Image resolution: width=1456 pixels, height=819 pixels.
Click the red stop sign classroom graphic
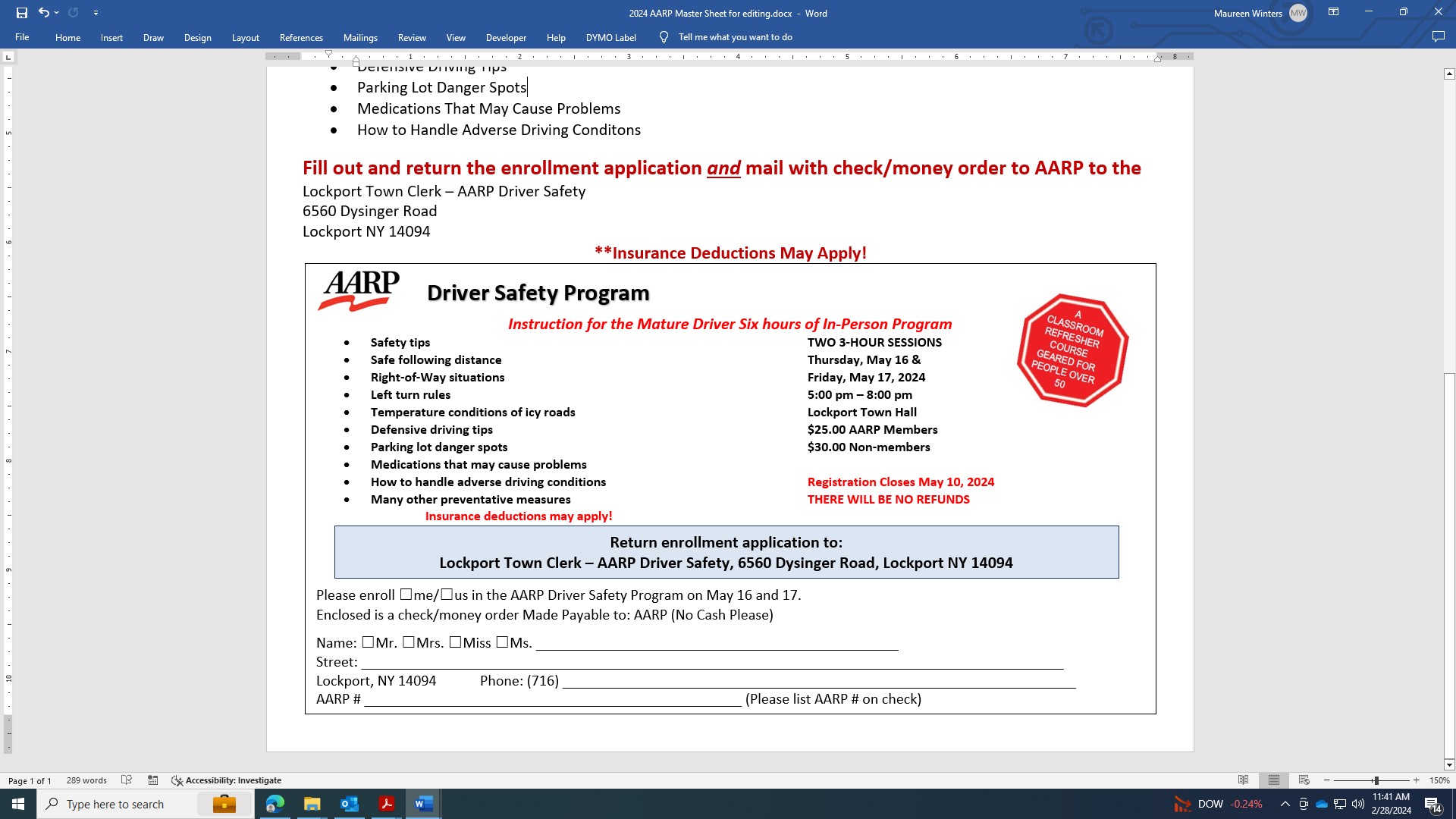[1072, 350]
